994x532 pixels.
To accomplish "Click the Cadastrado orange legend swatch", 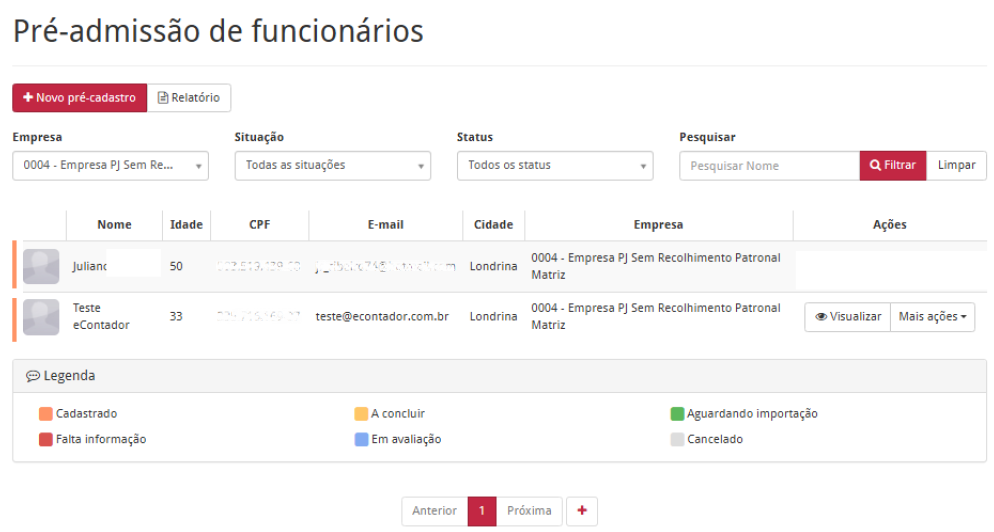I will pyautogui.click(x=45, y=414).
